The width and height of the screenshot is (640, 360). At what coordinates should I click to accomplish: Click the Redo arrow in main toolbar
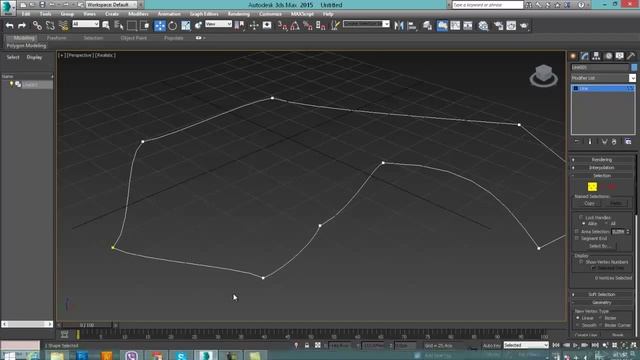tap(22, 26)
